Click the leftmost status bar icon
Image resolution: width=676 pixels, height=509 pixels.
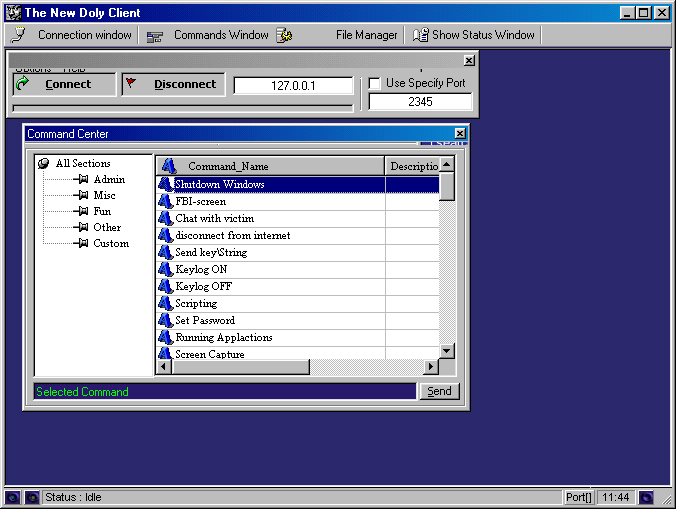click(12, 497)
